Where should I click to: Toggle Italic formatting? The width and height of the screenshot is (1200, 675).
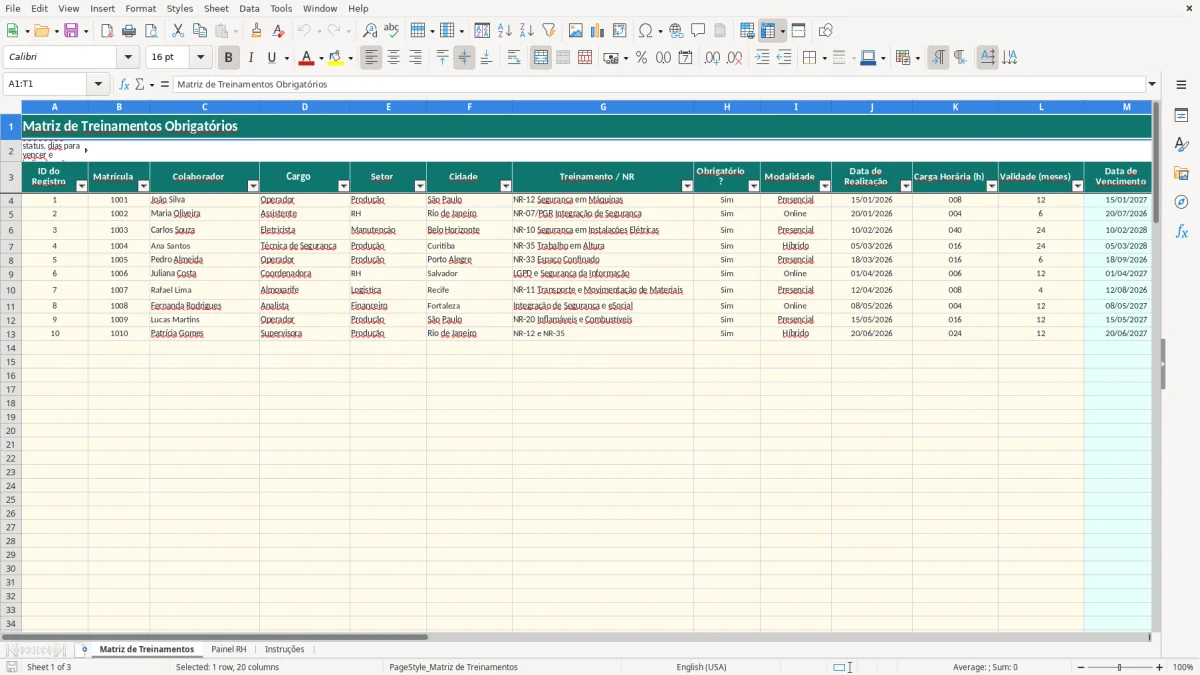click(250, 58)
